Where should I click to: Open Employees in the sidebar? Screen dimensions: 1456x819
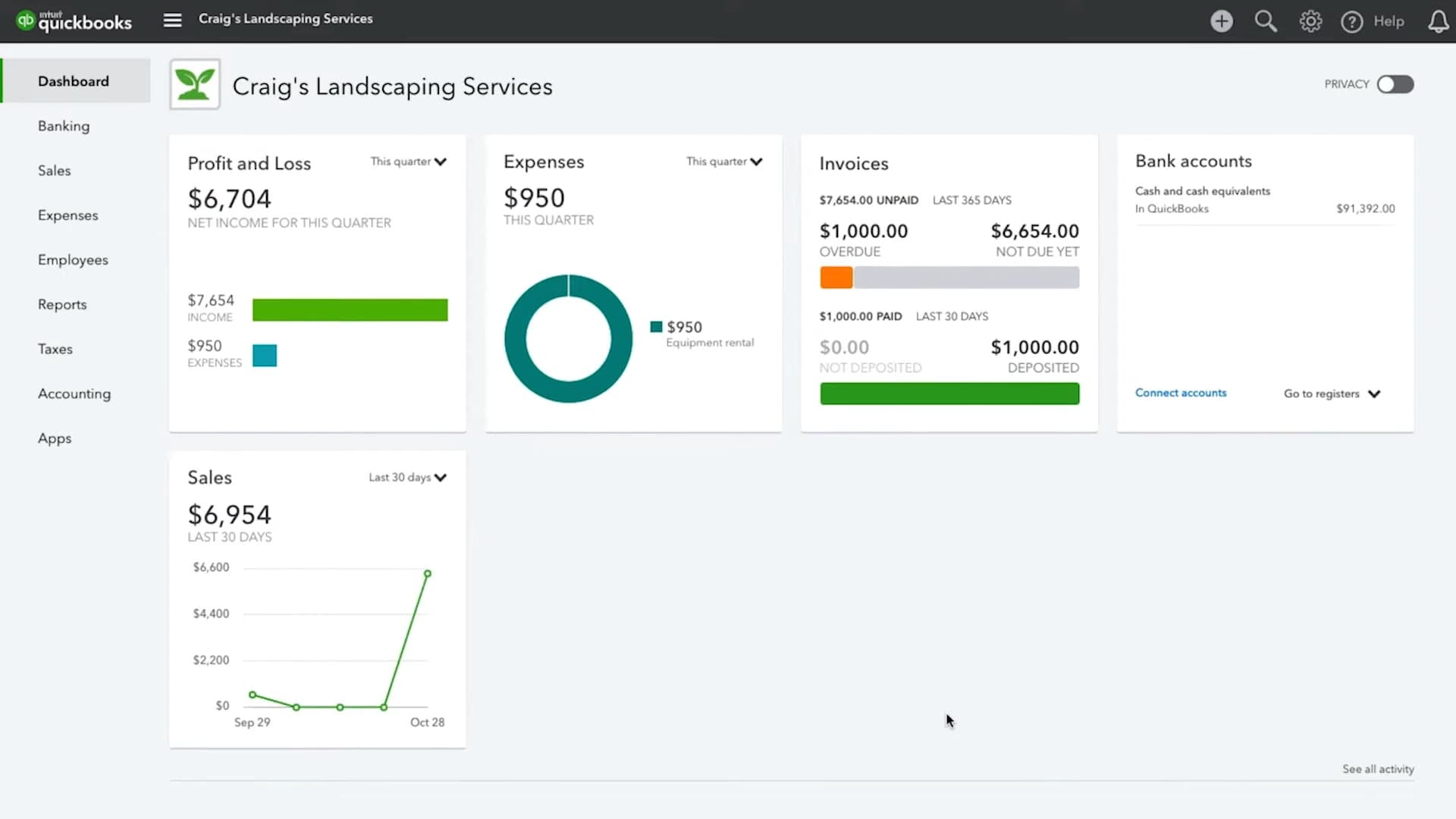(x=73, y=260)
